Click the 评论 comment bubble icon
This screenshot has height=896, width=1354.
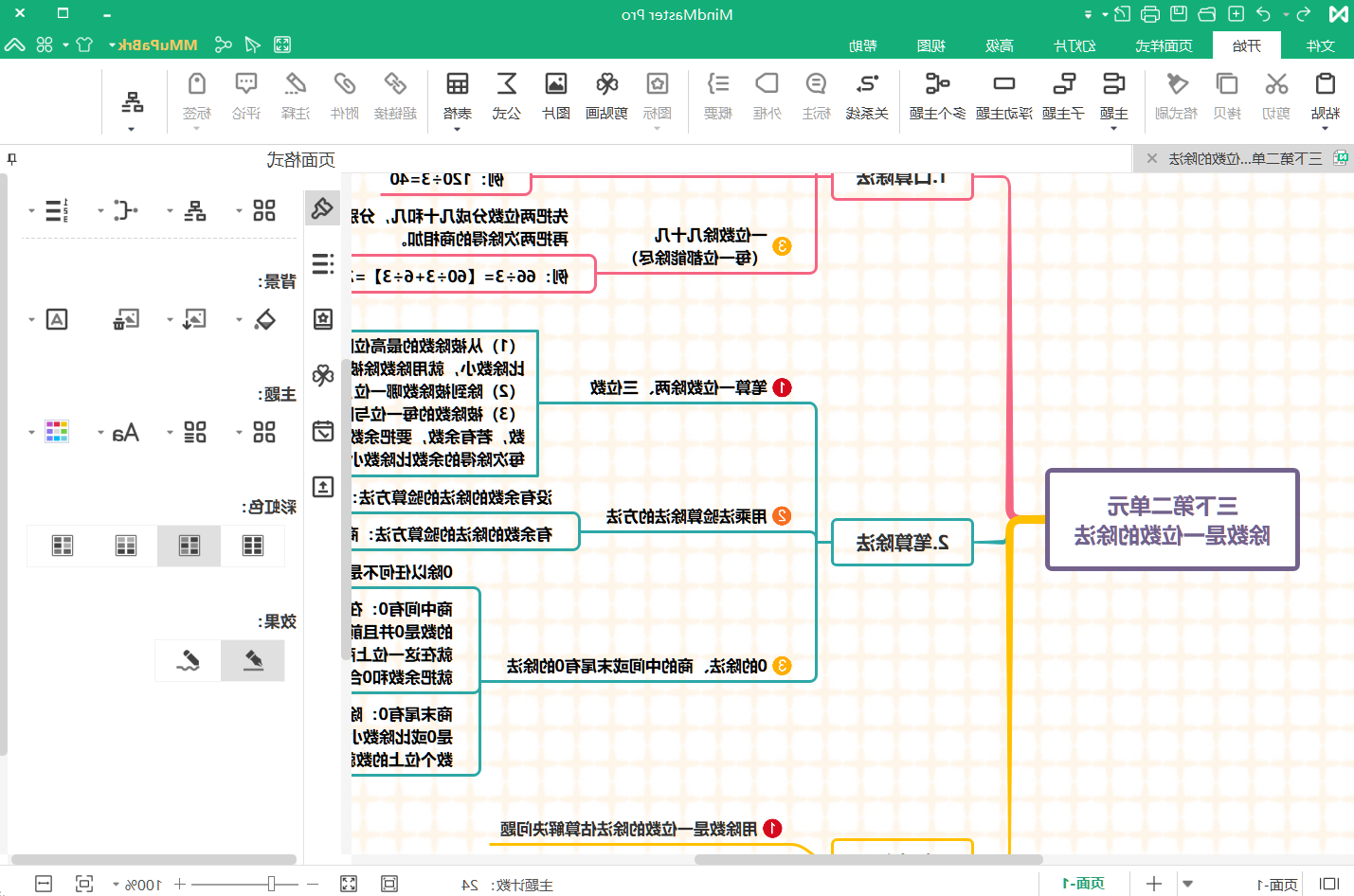point(246,83)
